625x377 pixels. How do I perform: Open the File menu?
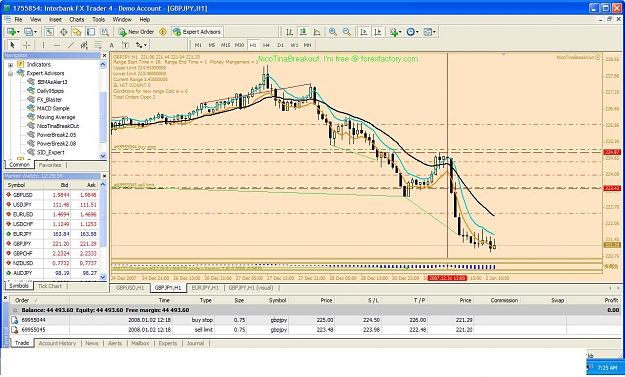point(18,19)
